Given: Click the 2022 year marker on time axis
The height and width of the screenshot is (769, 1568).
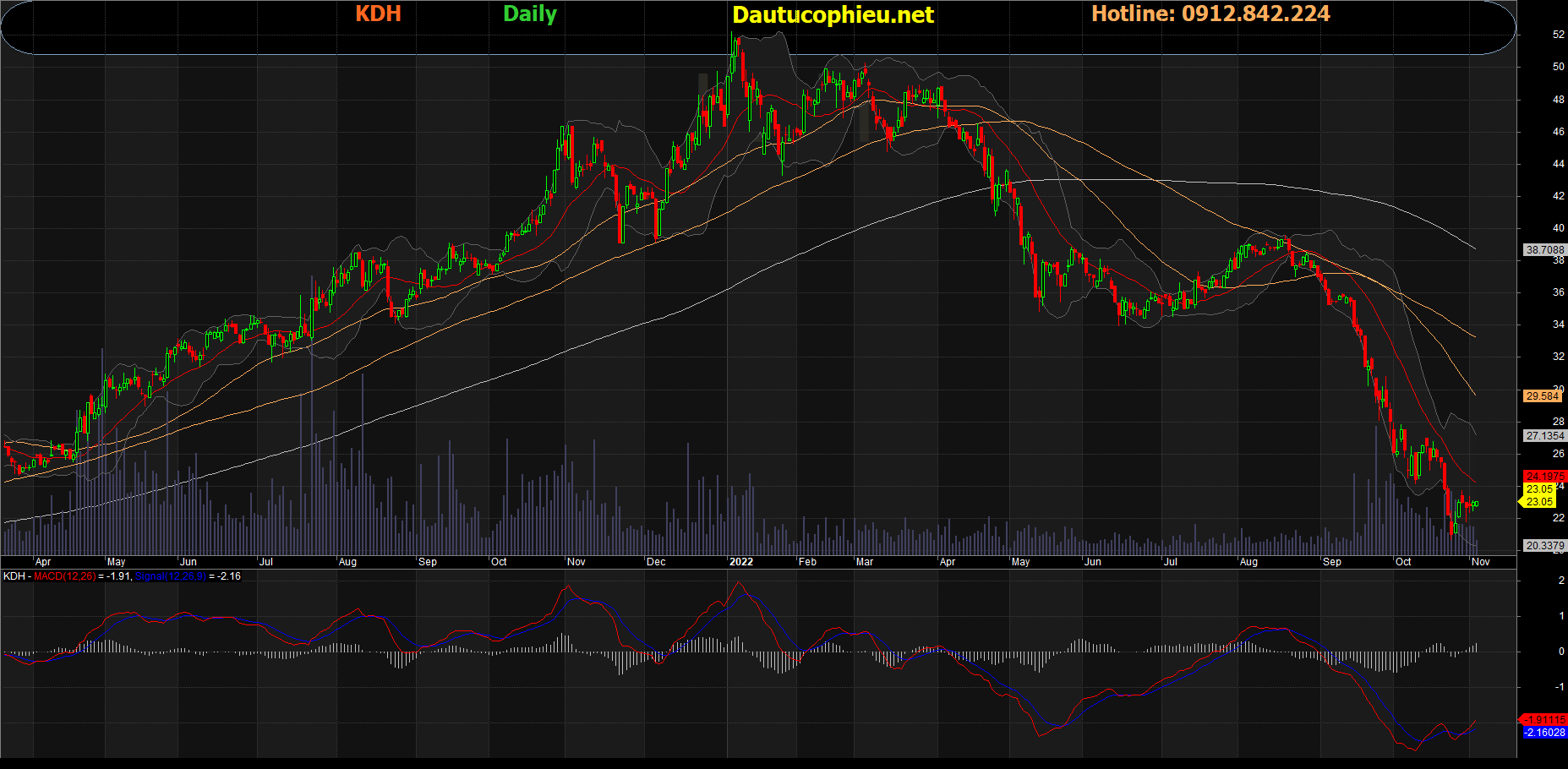Looking at the screenshot, I should tap(741, 562).
